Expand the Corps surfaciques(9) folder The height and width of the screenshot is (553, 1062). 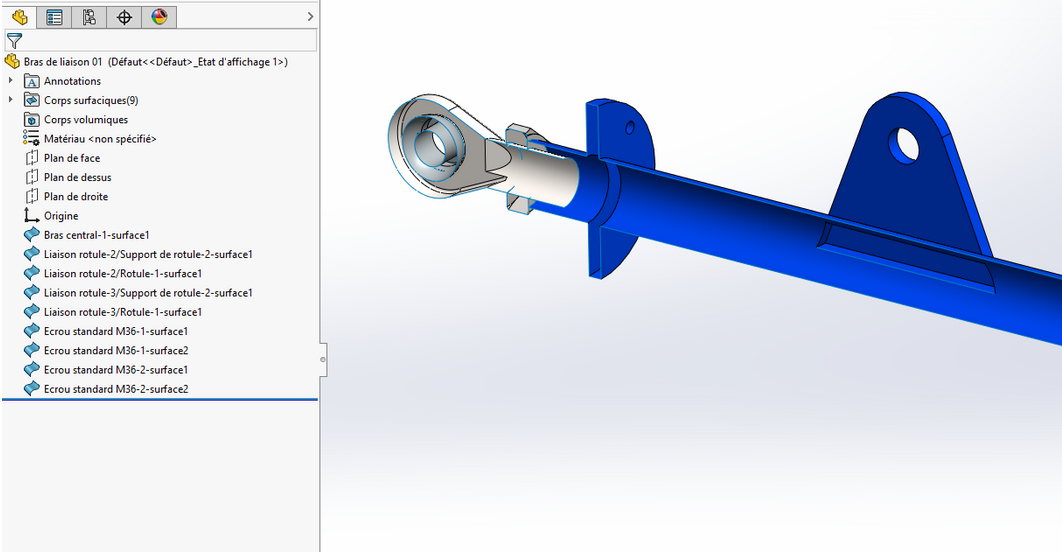[10, 100]
